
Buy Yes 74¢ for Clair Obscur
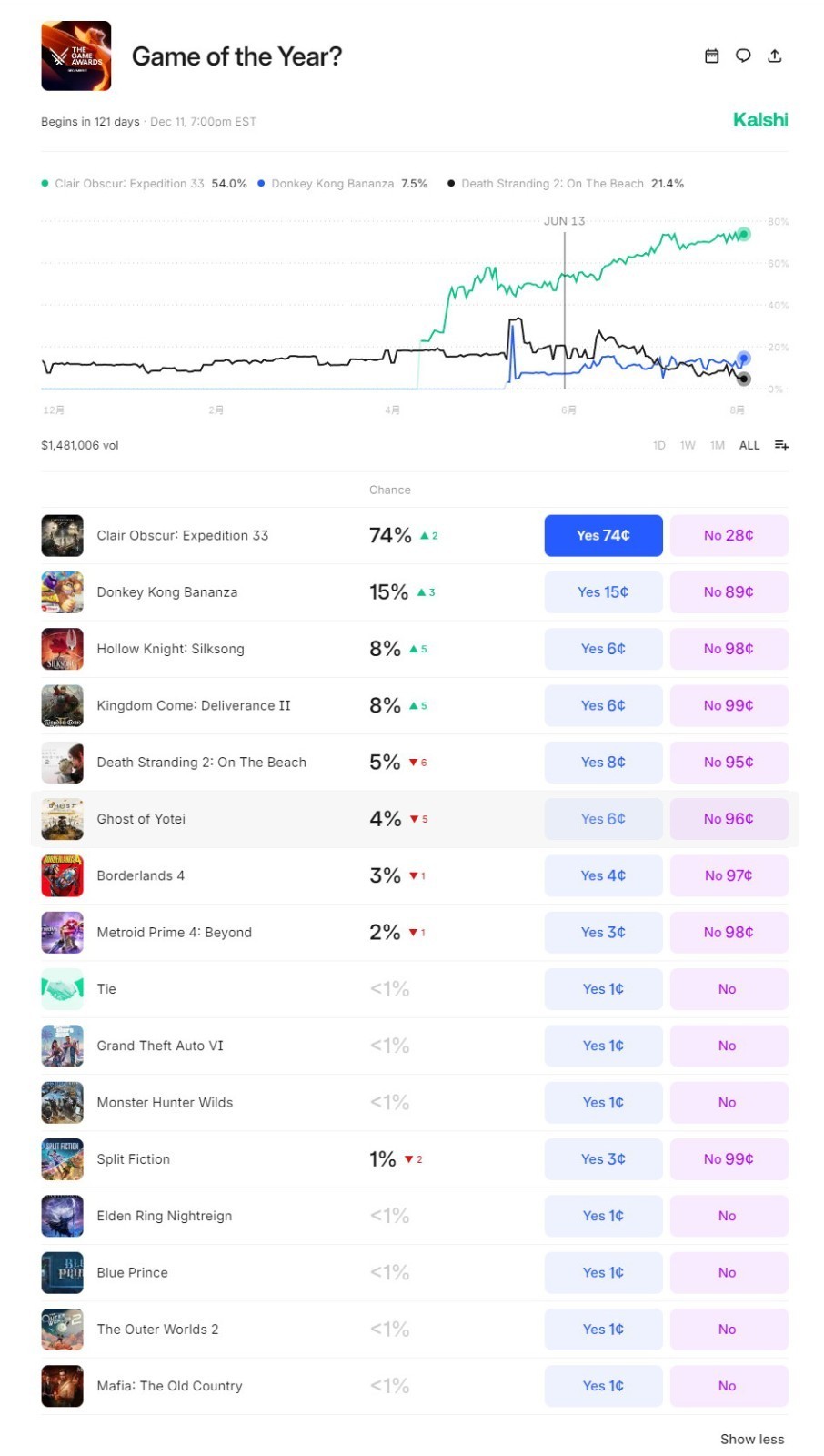coord(603,536)
